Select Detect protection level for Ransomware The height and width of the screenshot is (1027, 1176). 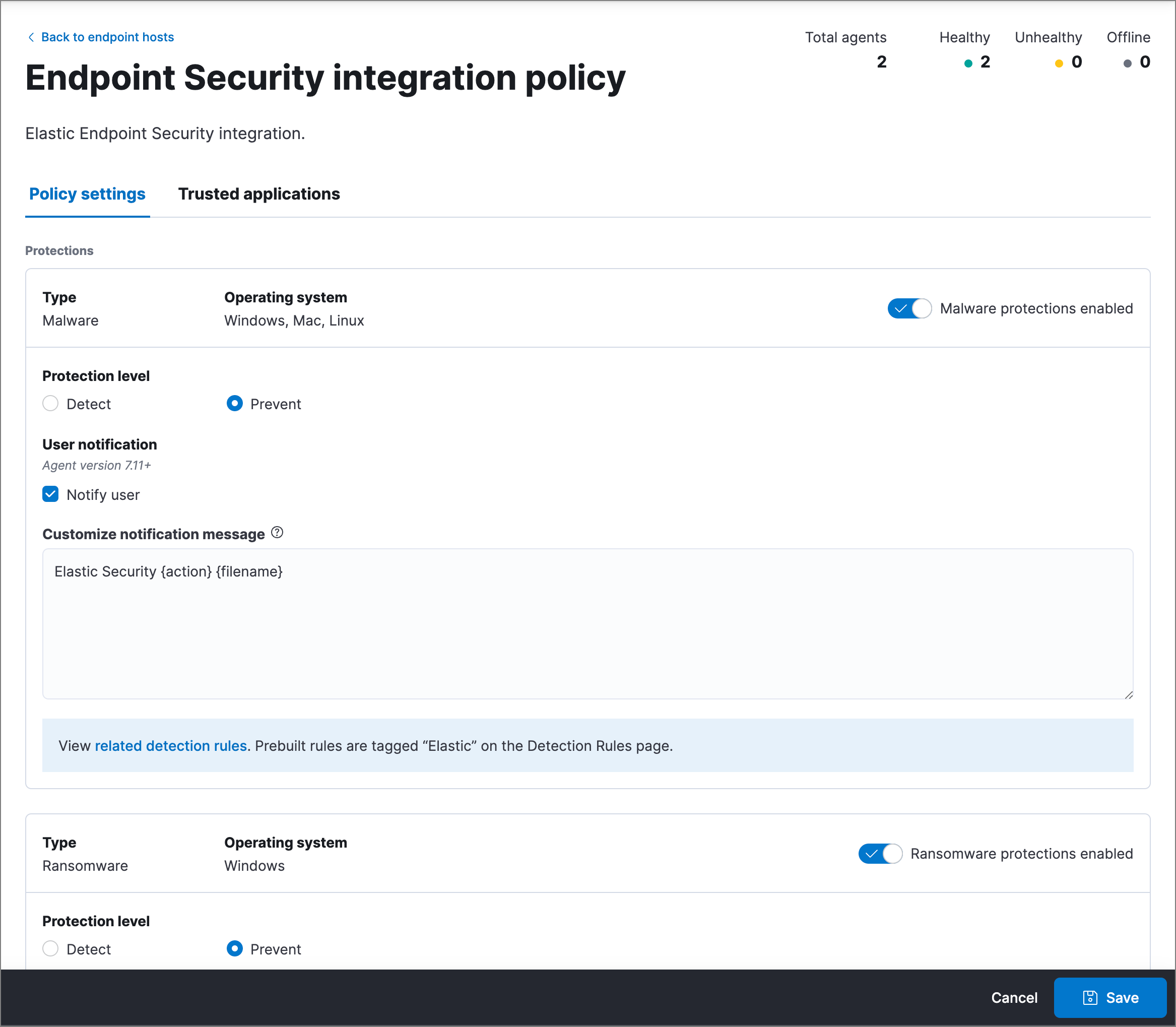tap(50, 949)
